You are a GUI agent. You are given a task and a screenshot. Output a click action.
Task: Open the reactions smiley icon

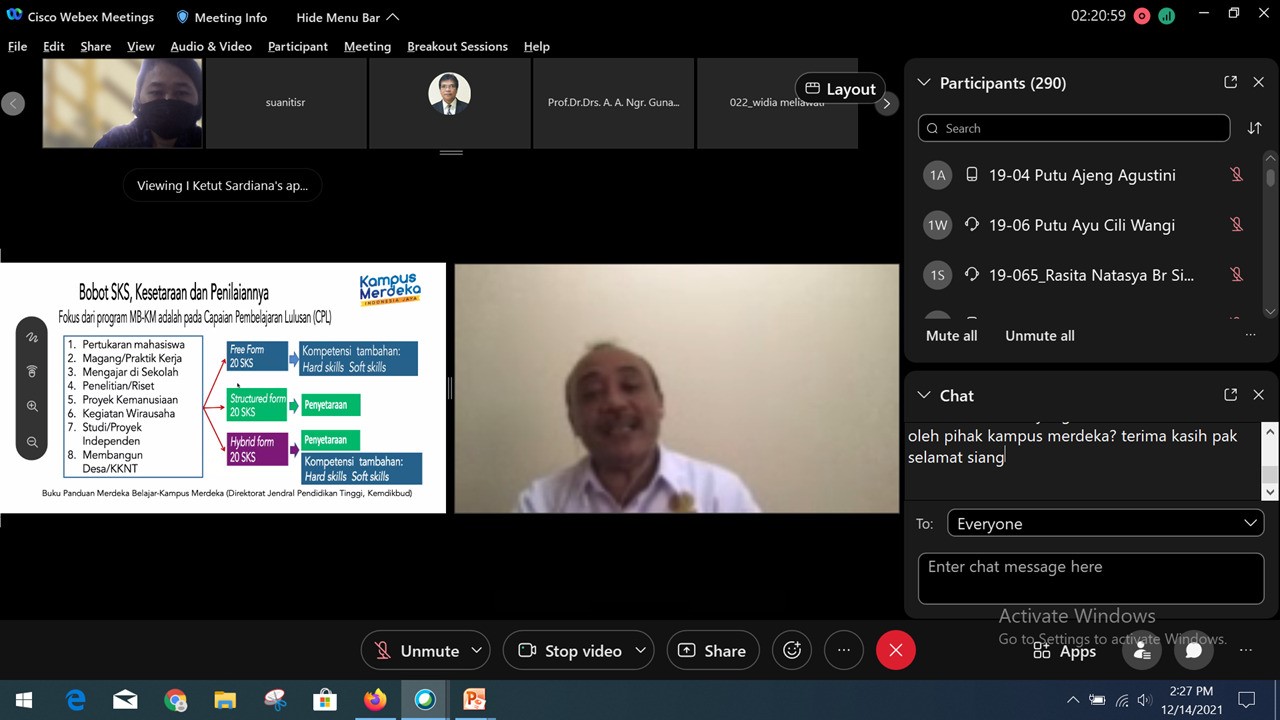coord(792,651)
